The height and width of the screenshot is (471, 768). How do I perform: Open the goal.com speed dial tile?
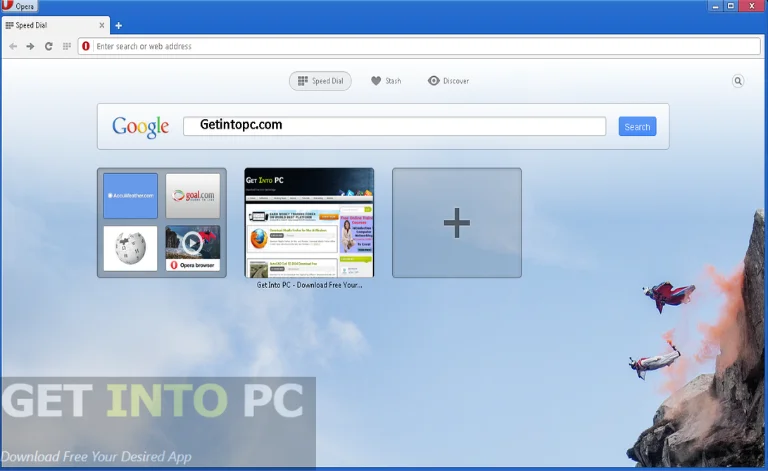(192, 195)
